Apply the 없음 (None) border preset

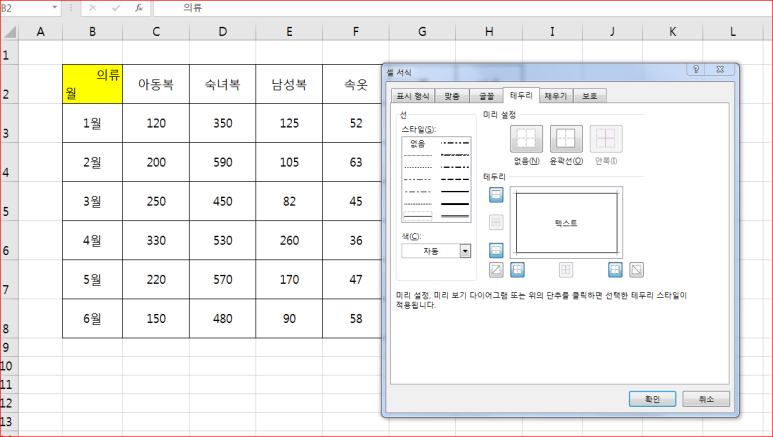click(526, 139)
